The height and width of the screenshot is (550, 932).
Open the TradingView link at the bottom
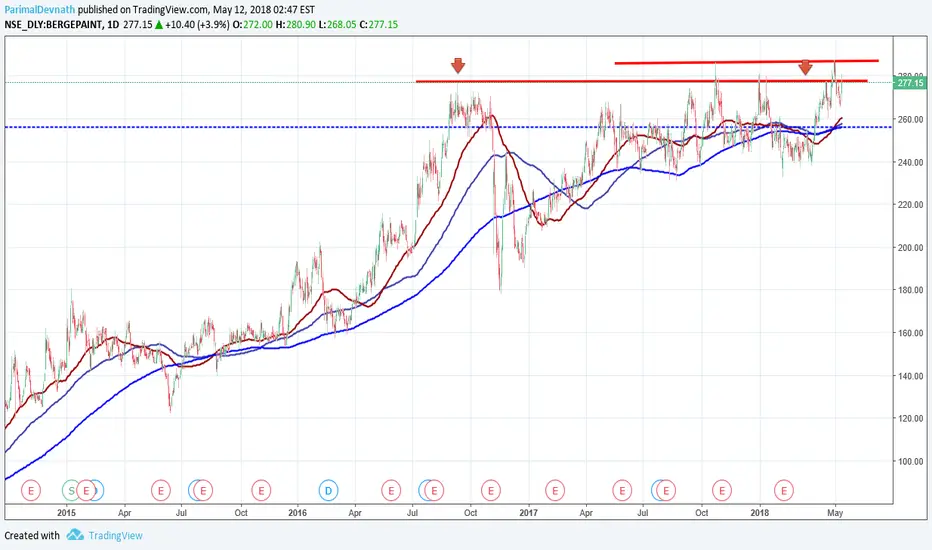115,535
